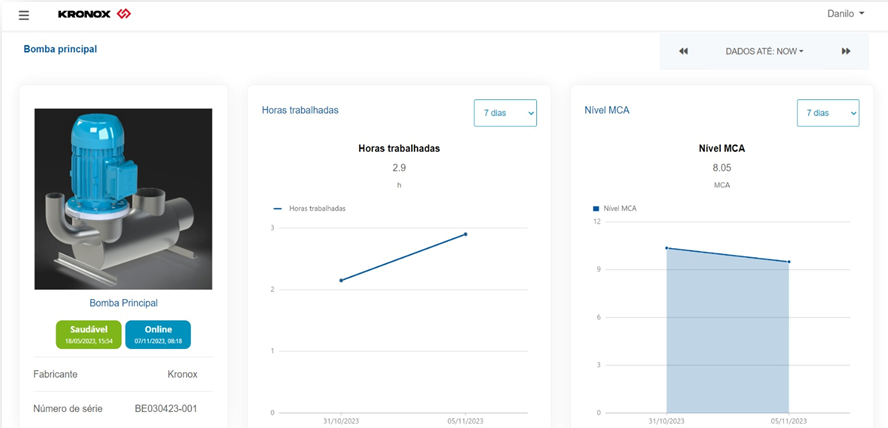Open the hamburger navigation menu
The width and height of the screenshot is (888, 428).
(24, 15)
